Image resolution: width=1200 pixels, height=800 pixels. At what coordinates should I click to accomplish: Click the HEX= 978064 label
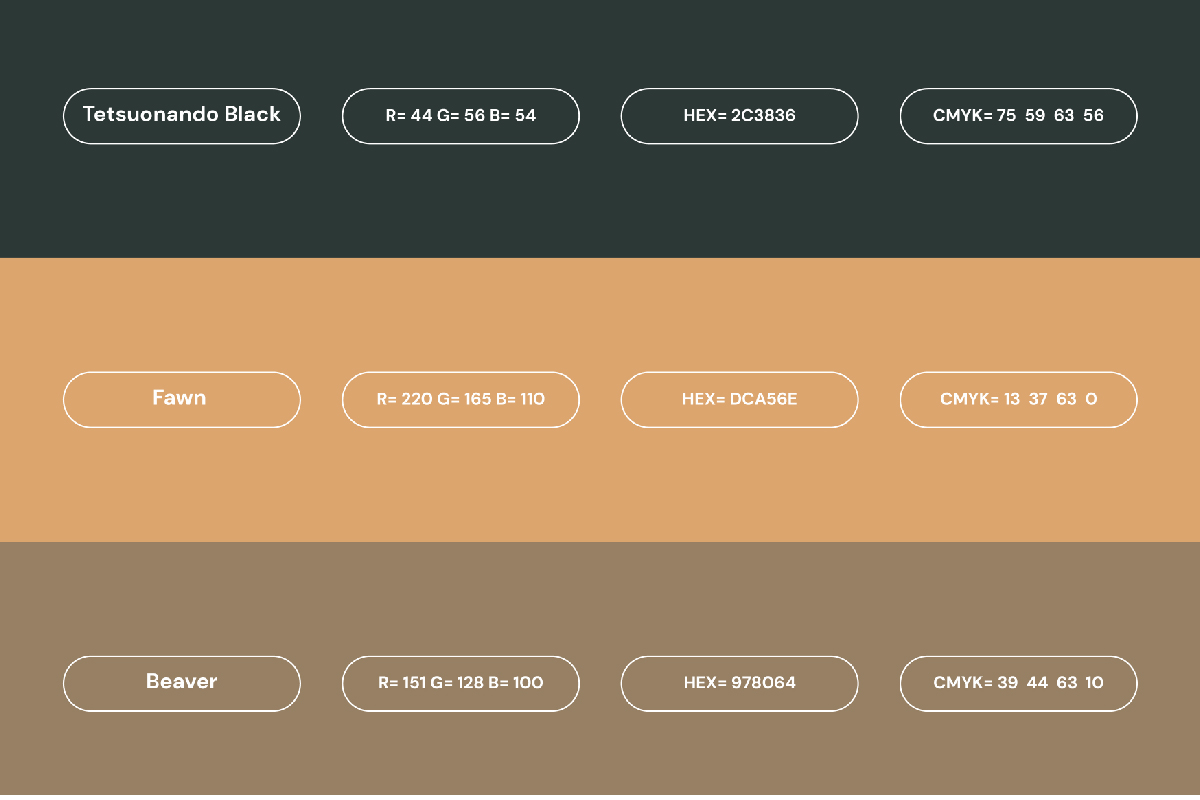(739, 684)
